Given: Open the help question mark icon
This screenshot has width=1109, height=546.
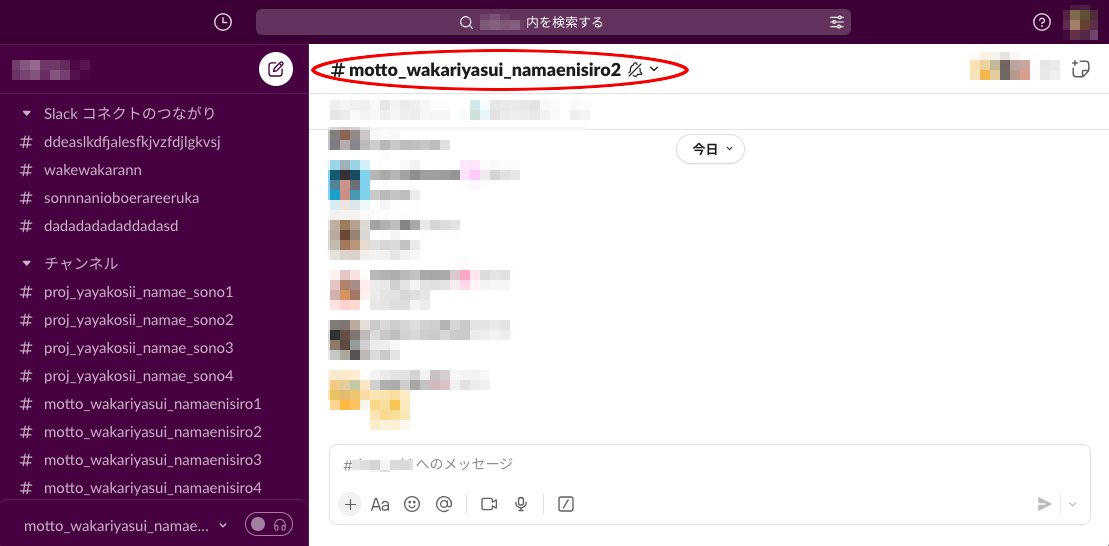Looking at the screenshot, I should 1042,23.
